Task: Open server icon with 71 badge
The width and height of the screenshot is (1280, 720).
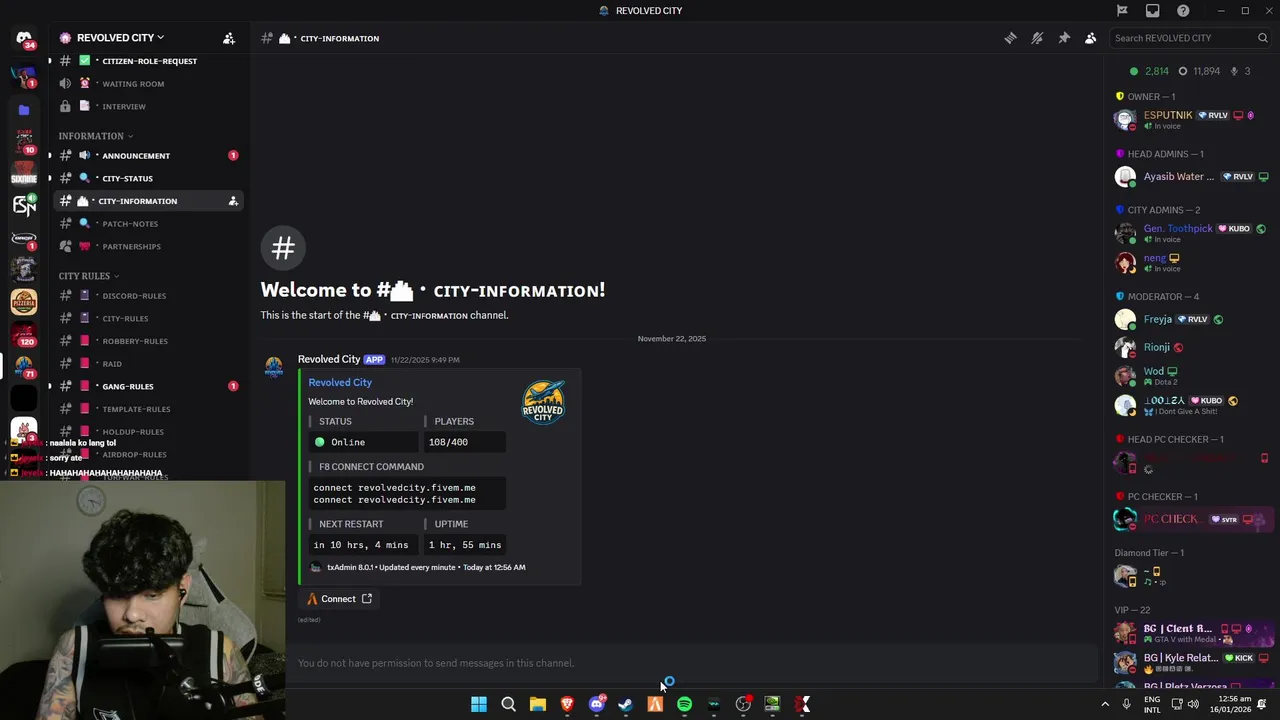Action: tap(24, 366)
